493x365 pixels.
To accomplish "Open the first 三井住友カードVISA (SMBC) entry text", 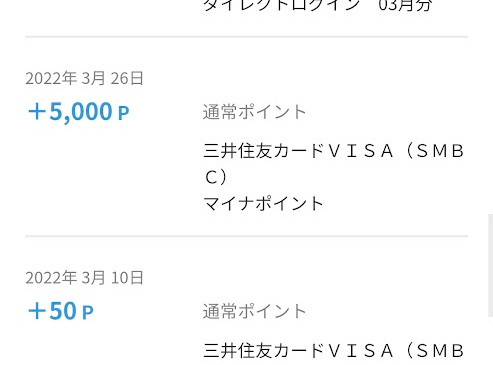I will 333,164.
